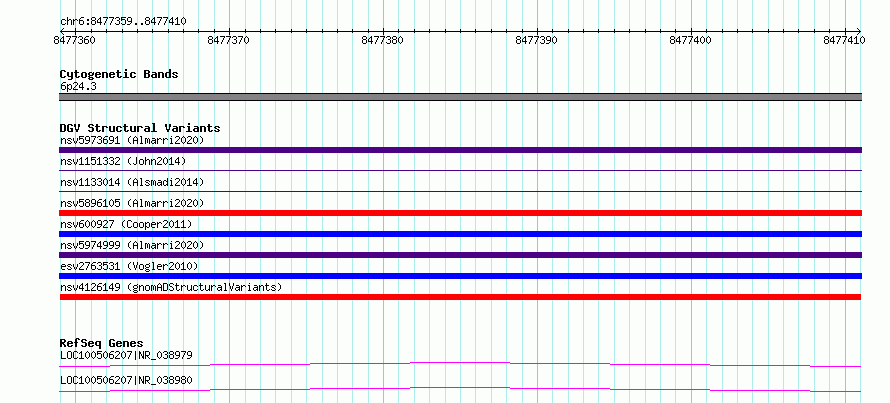
Task: Open variant nsv5973691 (Almarri2020) label
Action: pyautogui.click(x=132, y=140)
